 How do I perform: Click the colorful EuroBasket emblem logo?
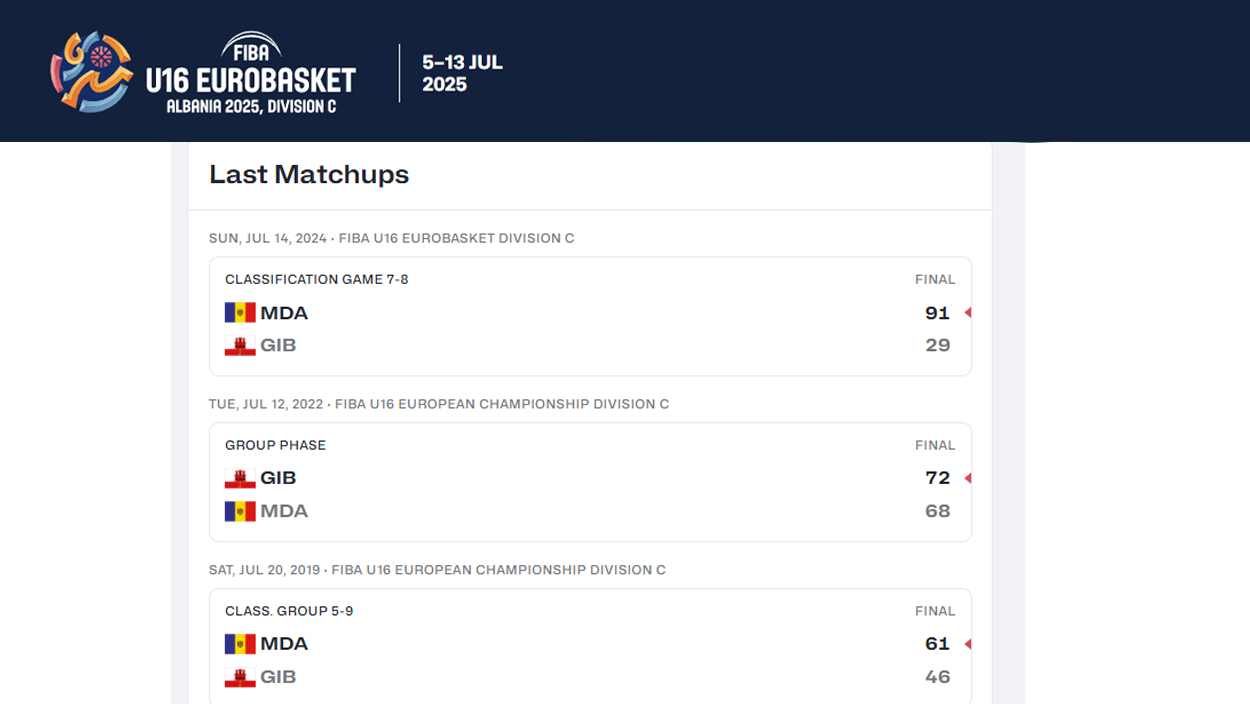[x=92, y=71]
